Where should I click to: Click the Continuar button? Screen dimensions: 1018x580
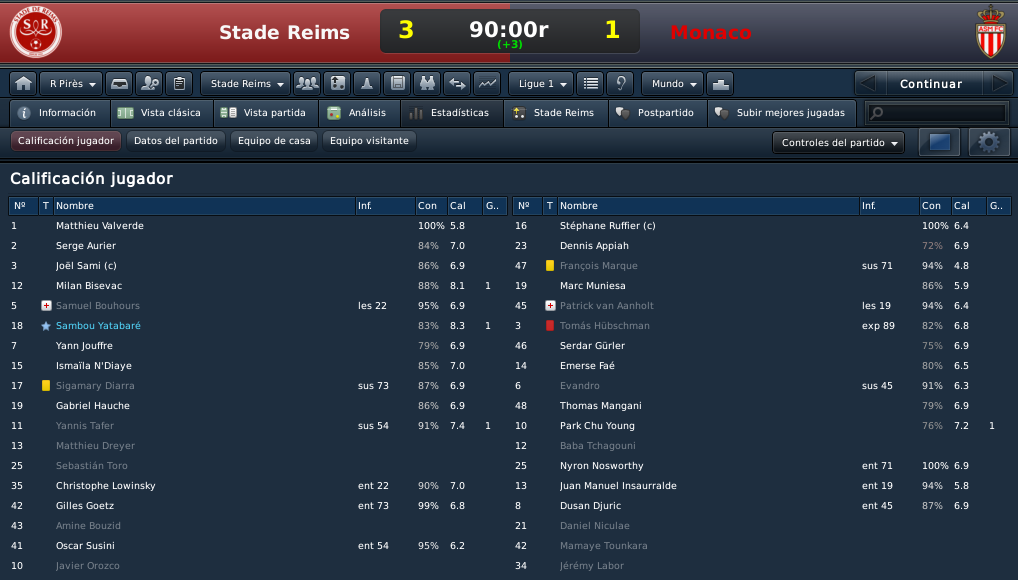[x=931, y=84]
